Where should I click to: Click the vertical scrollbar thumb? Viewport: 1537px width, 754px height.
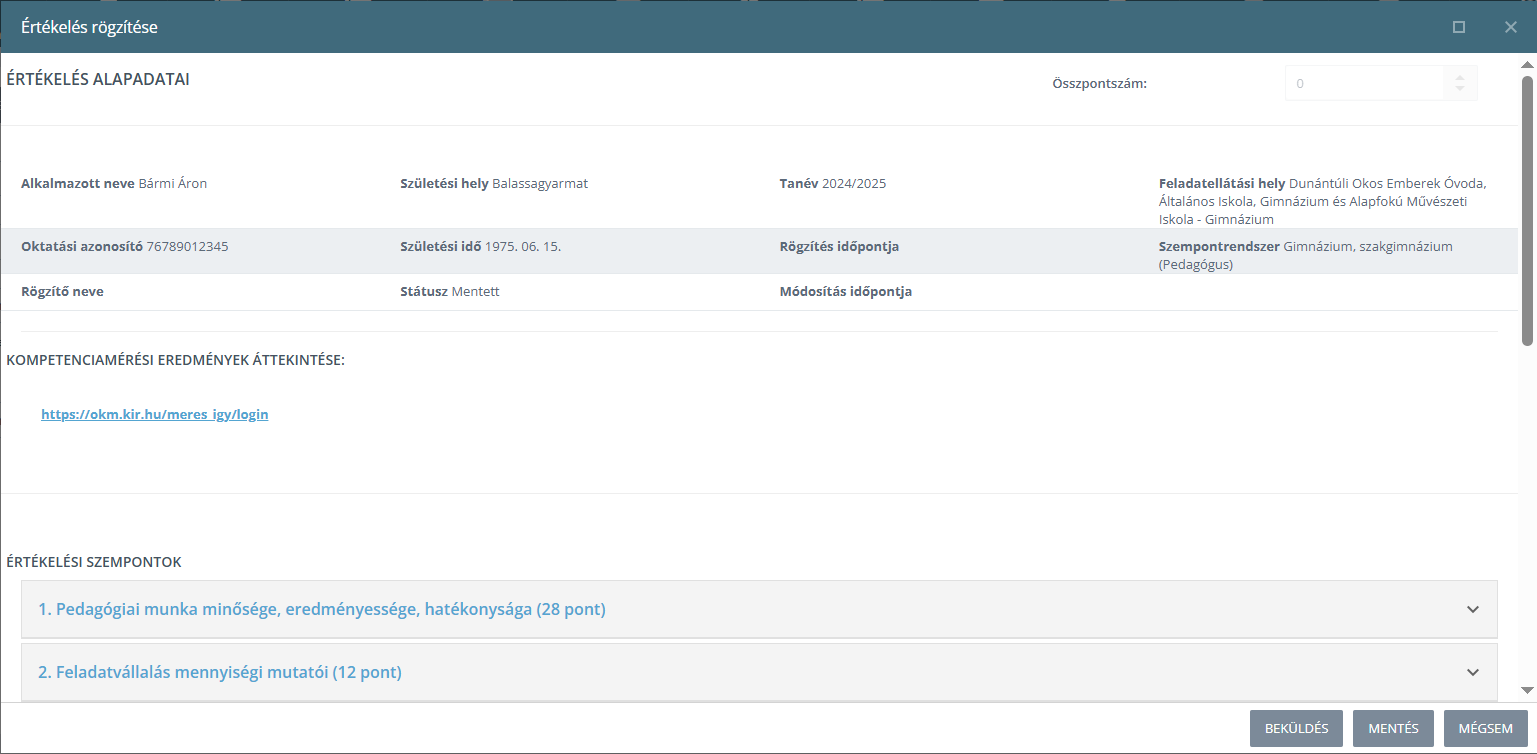pyautogui.click(x=1527, y=210)
